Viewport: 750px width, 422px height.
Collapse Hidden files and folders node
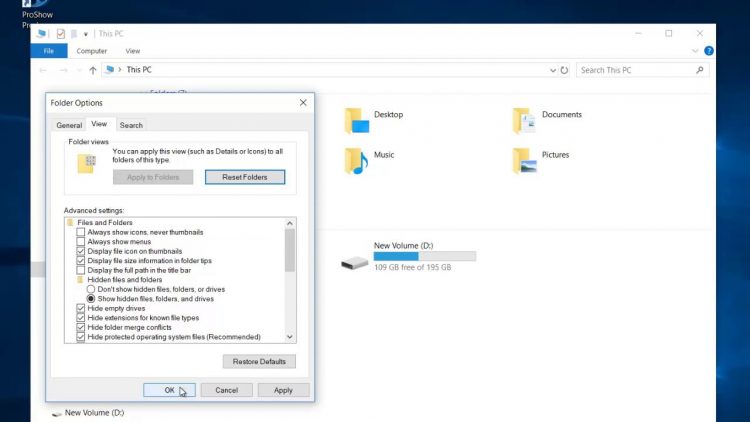coord(80,279)
